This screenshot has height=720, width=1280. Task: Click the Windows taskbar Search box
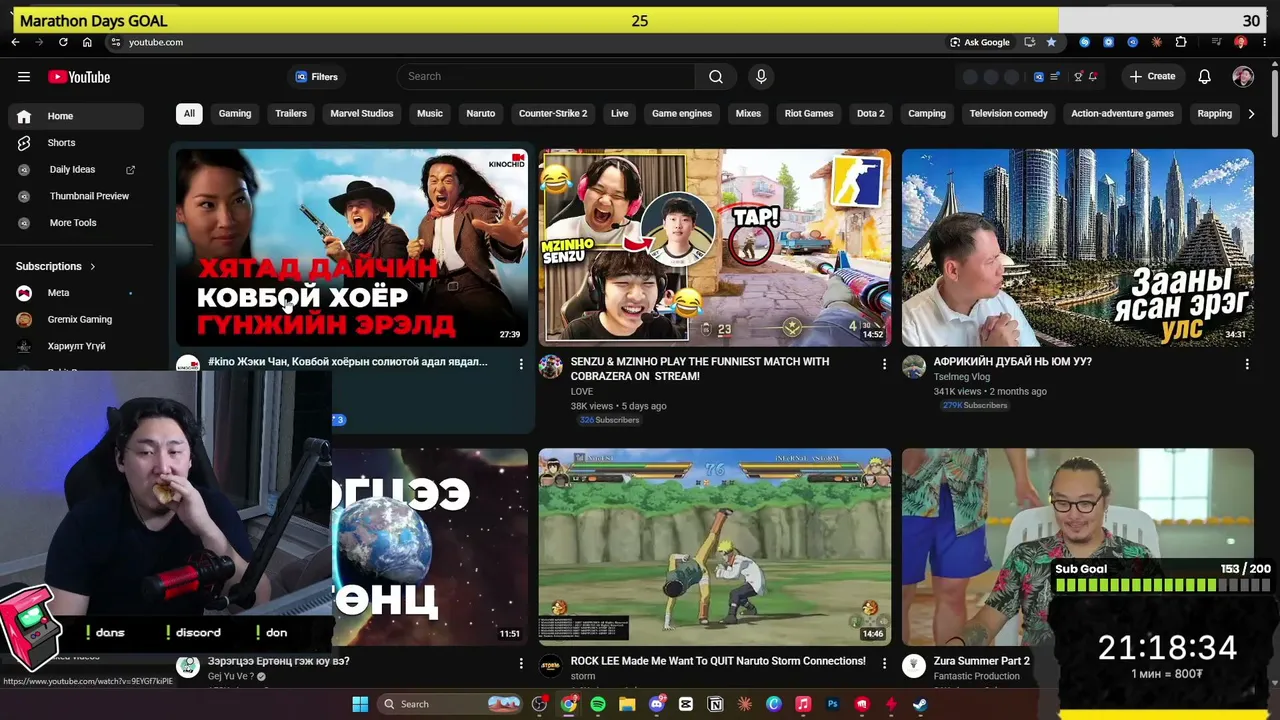click(x=450, y=704)
